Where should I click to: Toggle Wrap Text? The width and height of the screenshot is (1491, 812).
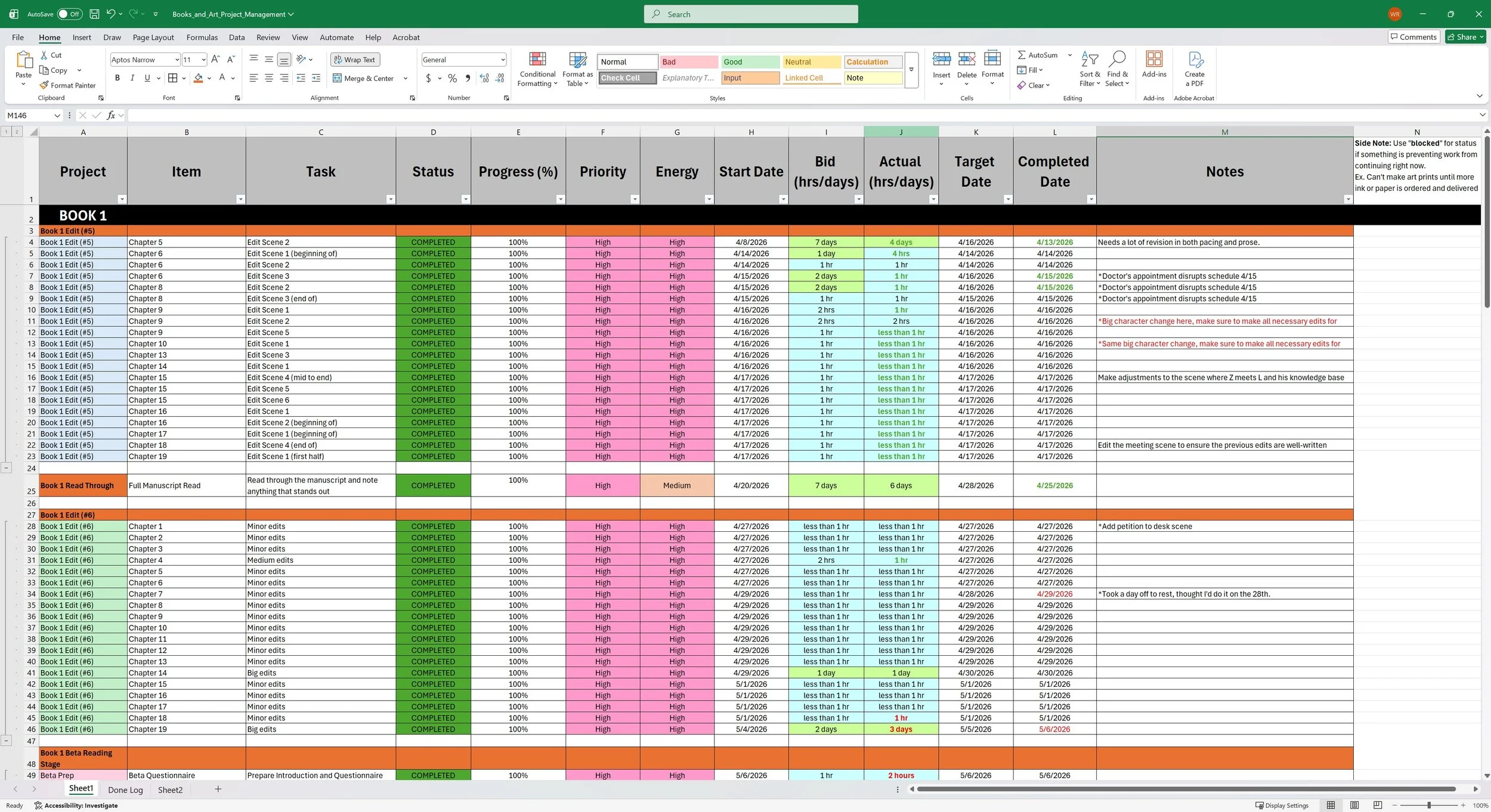[x=355, y=60]
